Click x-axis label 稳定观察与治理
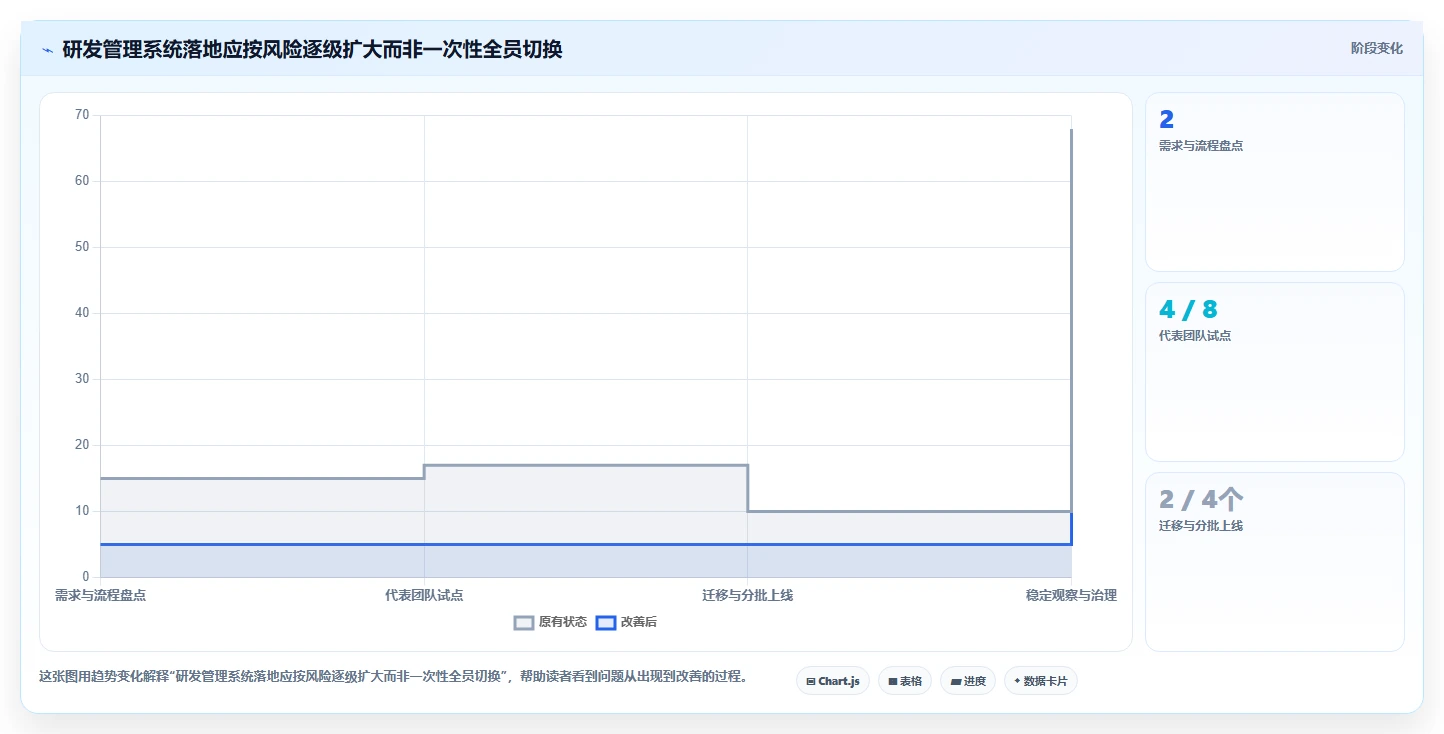The width and height of the screenshot is (1444, 734). coord(1071,595)
